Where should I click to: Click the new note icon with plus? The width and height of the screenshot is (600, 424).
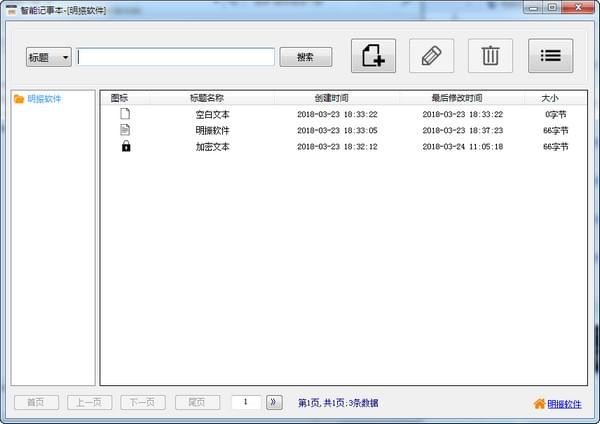[373, 56]
